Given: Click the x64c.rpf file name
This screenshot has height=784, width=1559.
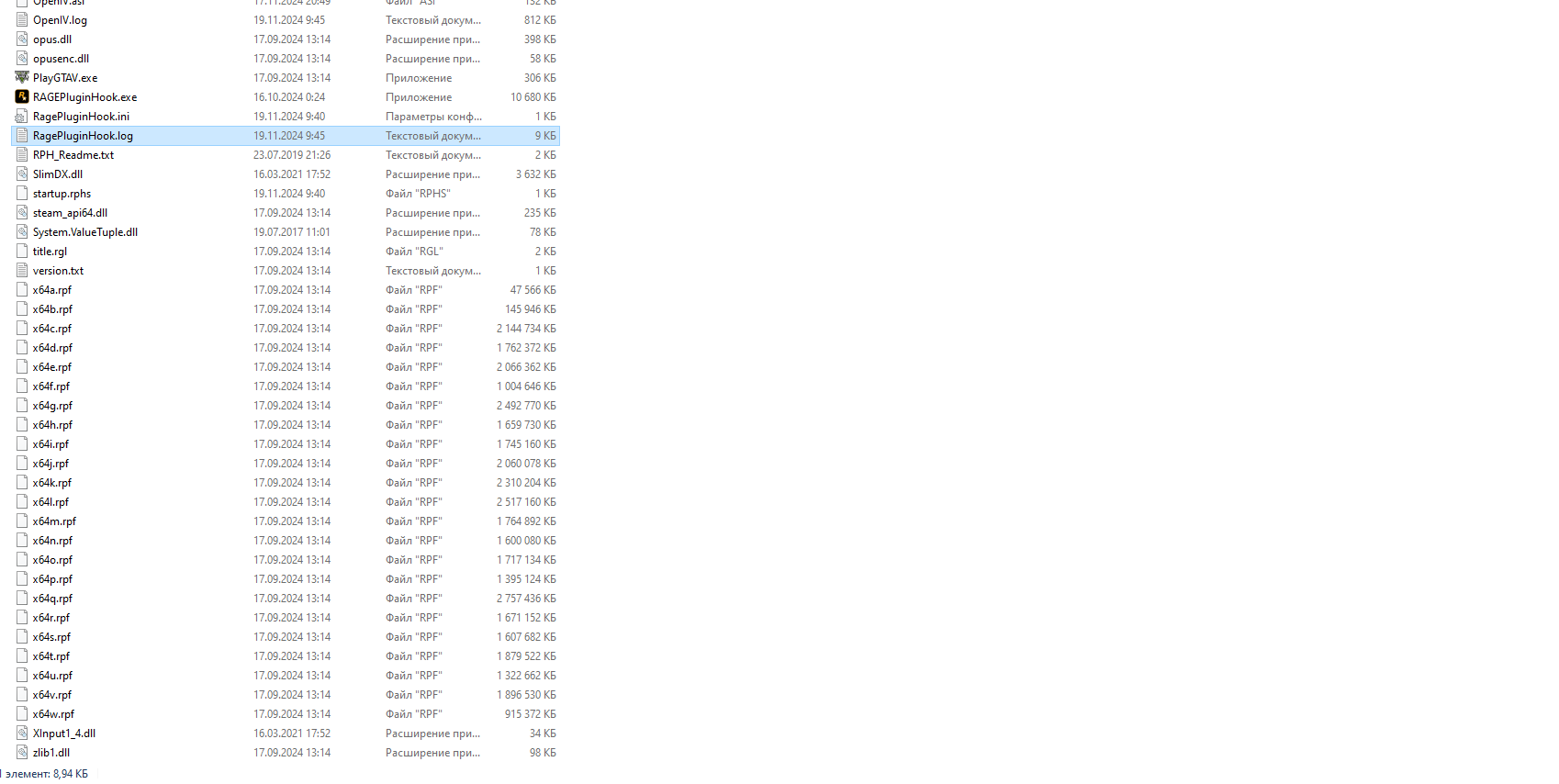Looking at the screenshot, I should pyautogui.click(x=52, y=329).
